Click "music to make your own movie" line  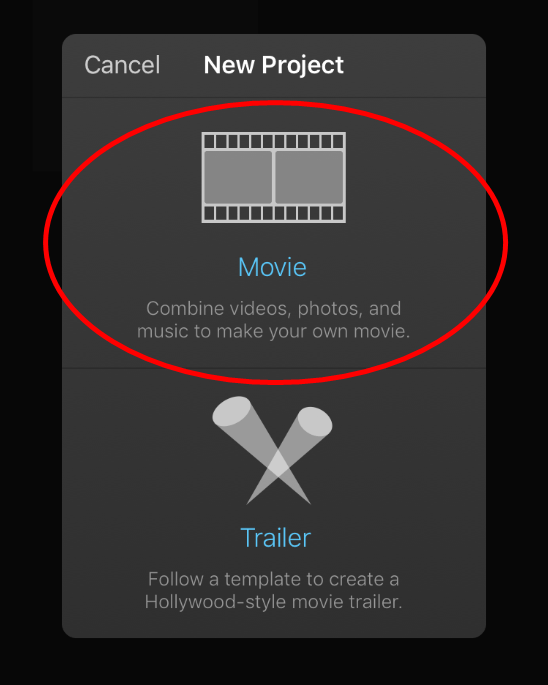click(x=274, y=331)
